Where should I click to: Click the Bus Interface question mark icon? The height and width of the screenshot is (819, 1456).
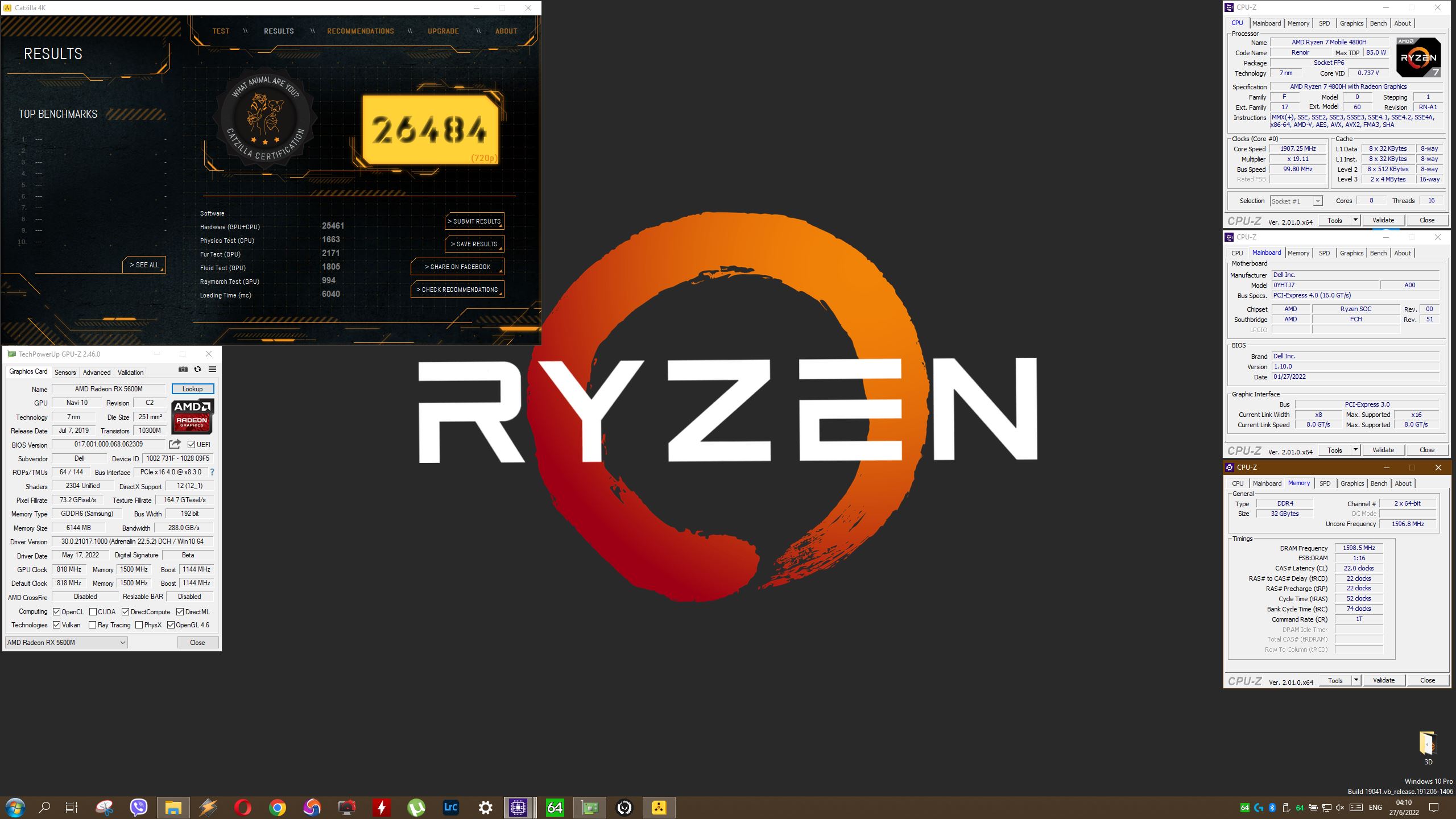click(x=212, y=472)
